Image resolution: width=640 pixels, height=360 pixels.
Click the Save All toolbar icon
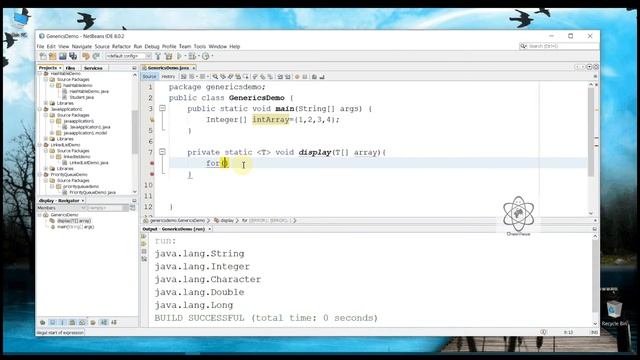click(73, 56)
